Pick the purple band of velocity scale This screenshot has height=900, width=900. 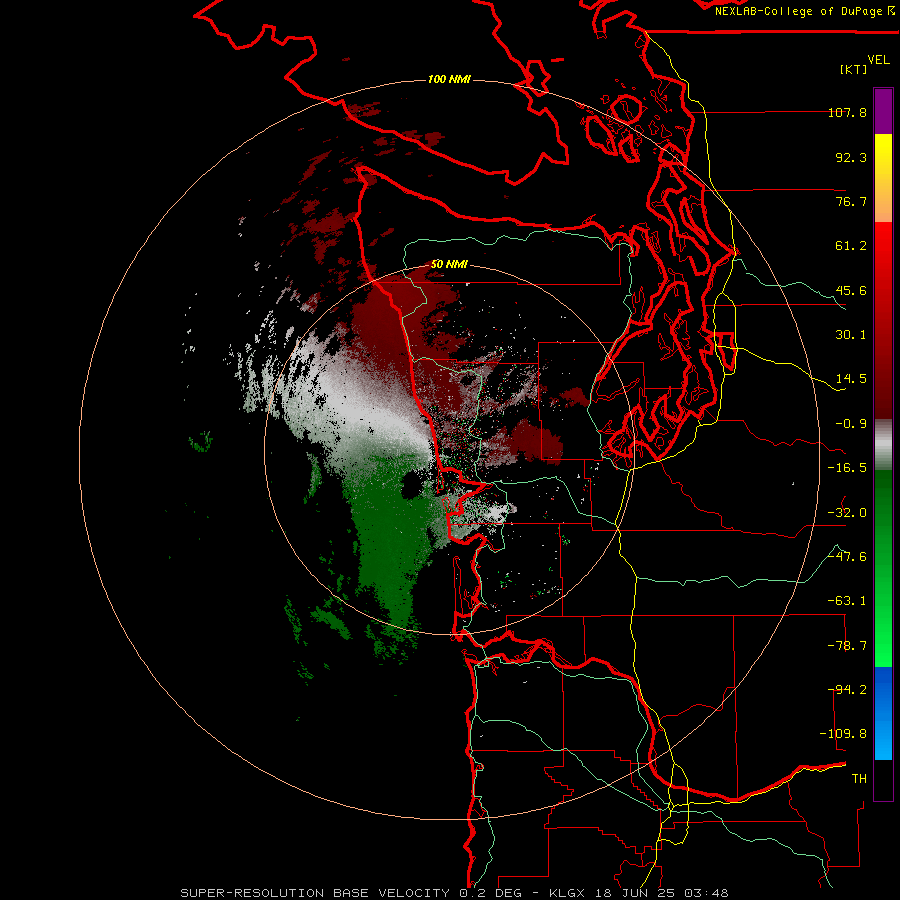(883, 111)
